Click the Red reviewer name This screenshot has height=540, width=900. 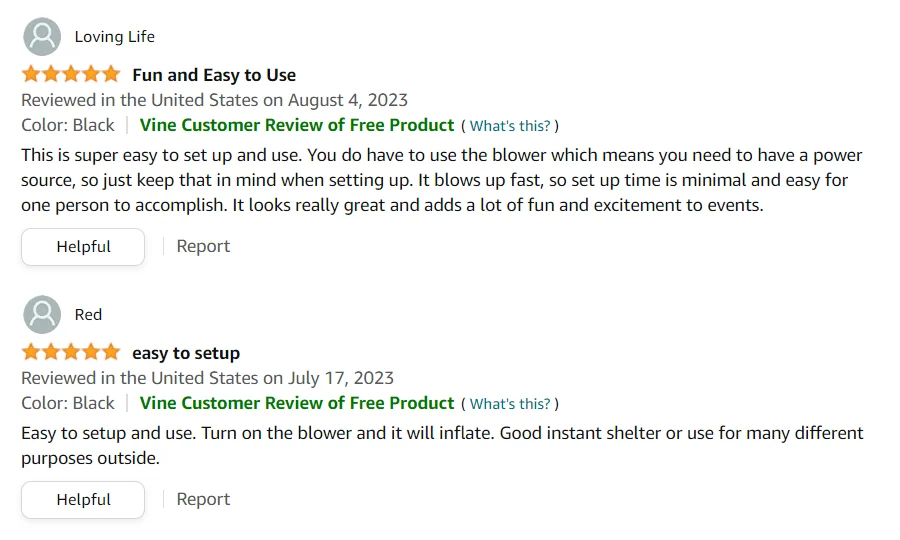click(89, 315)
